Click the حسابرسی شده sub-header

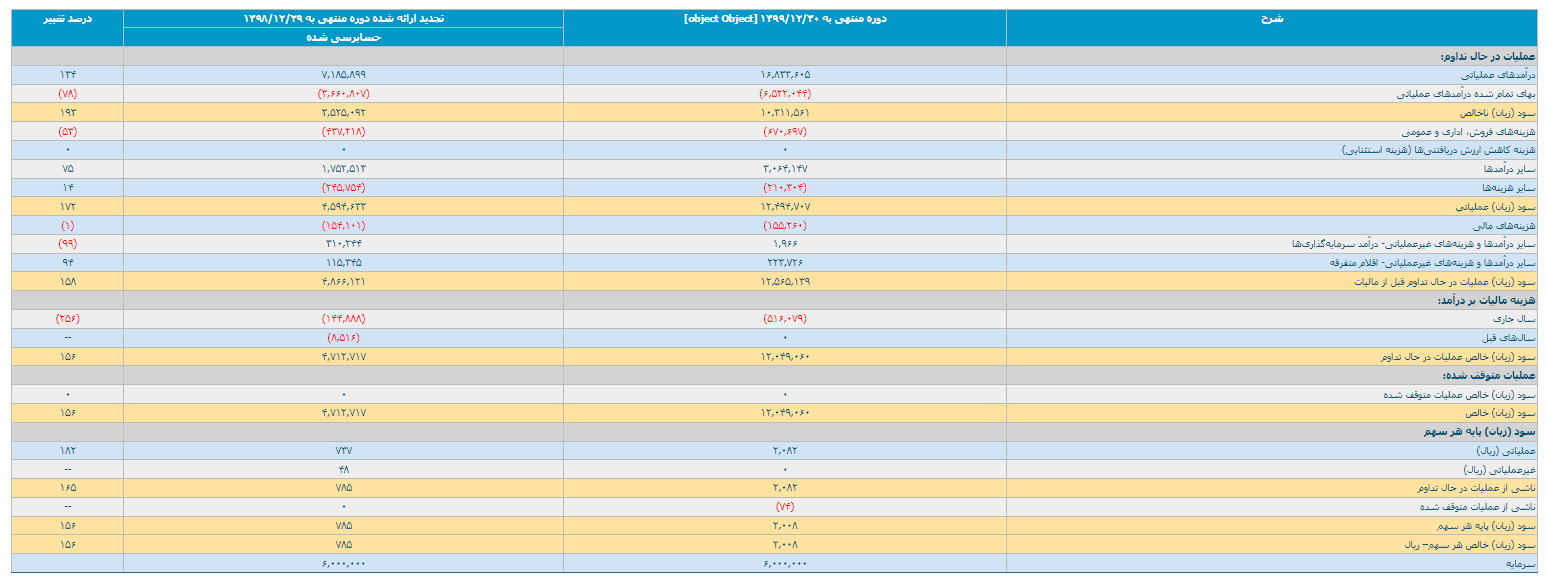(343, 37)
